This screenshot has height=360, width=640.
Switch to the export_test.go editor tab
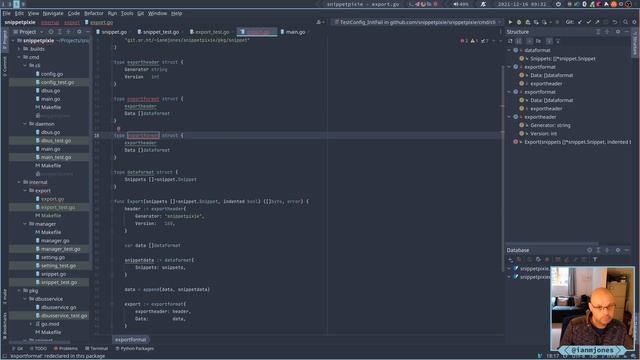coord(209,32)
